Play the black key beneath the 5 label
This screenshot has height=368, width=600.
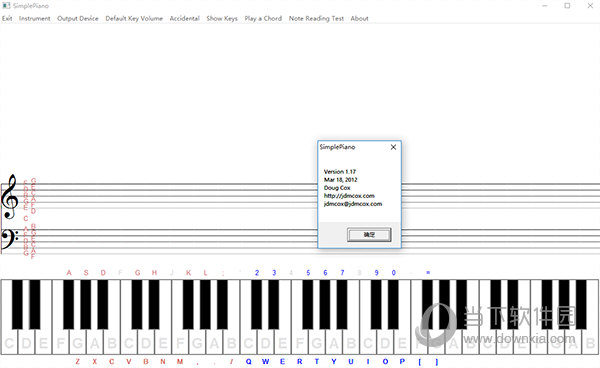(x=308, y=304)
